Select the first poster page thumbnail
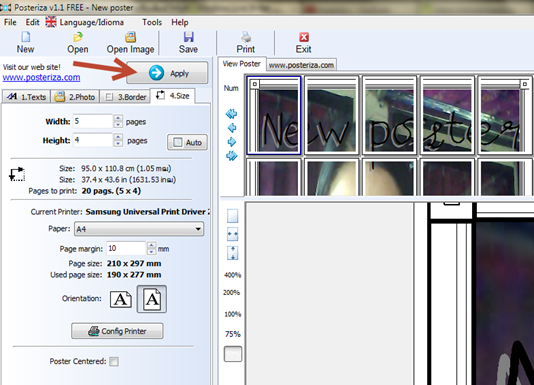Viewport: 534px width, 385px height. tap(274, 115)
